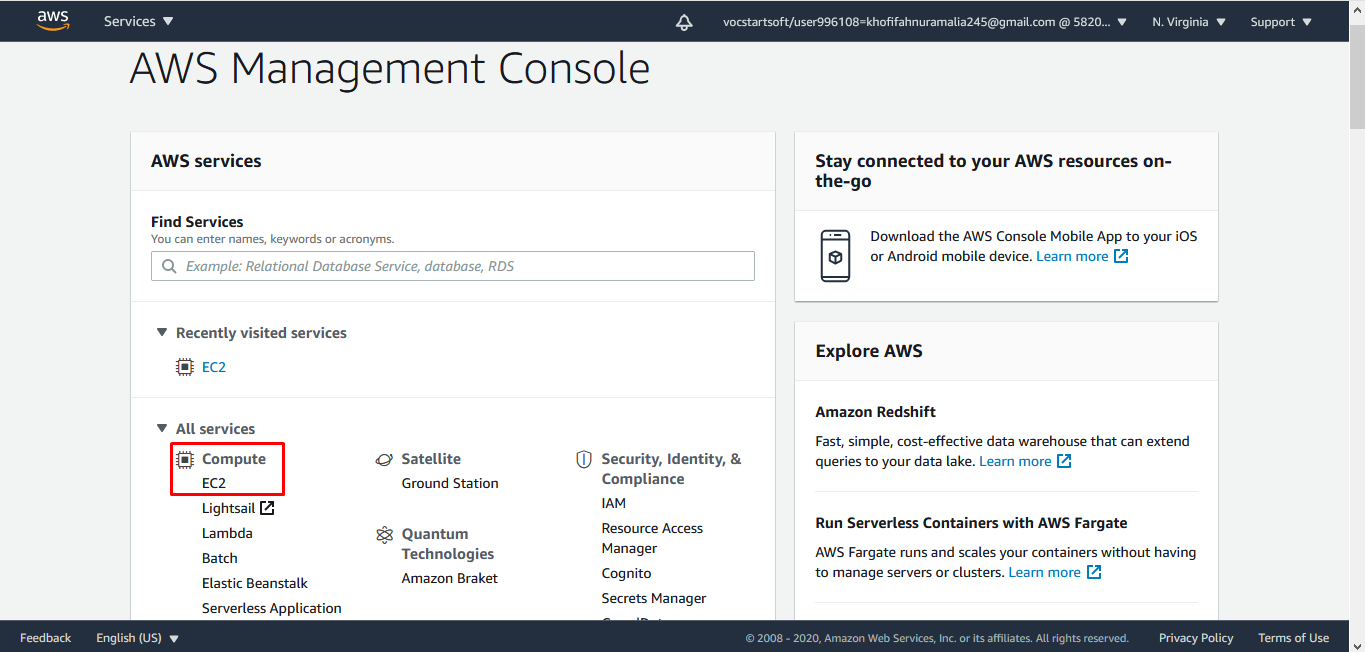Click the mobile device icon

[835, 256]
